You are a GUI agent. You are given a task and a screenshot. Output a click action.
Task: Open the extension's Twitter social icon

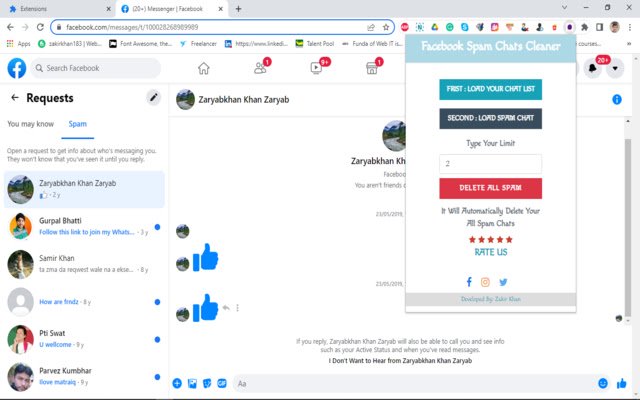(x=503, y=282)
